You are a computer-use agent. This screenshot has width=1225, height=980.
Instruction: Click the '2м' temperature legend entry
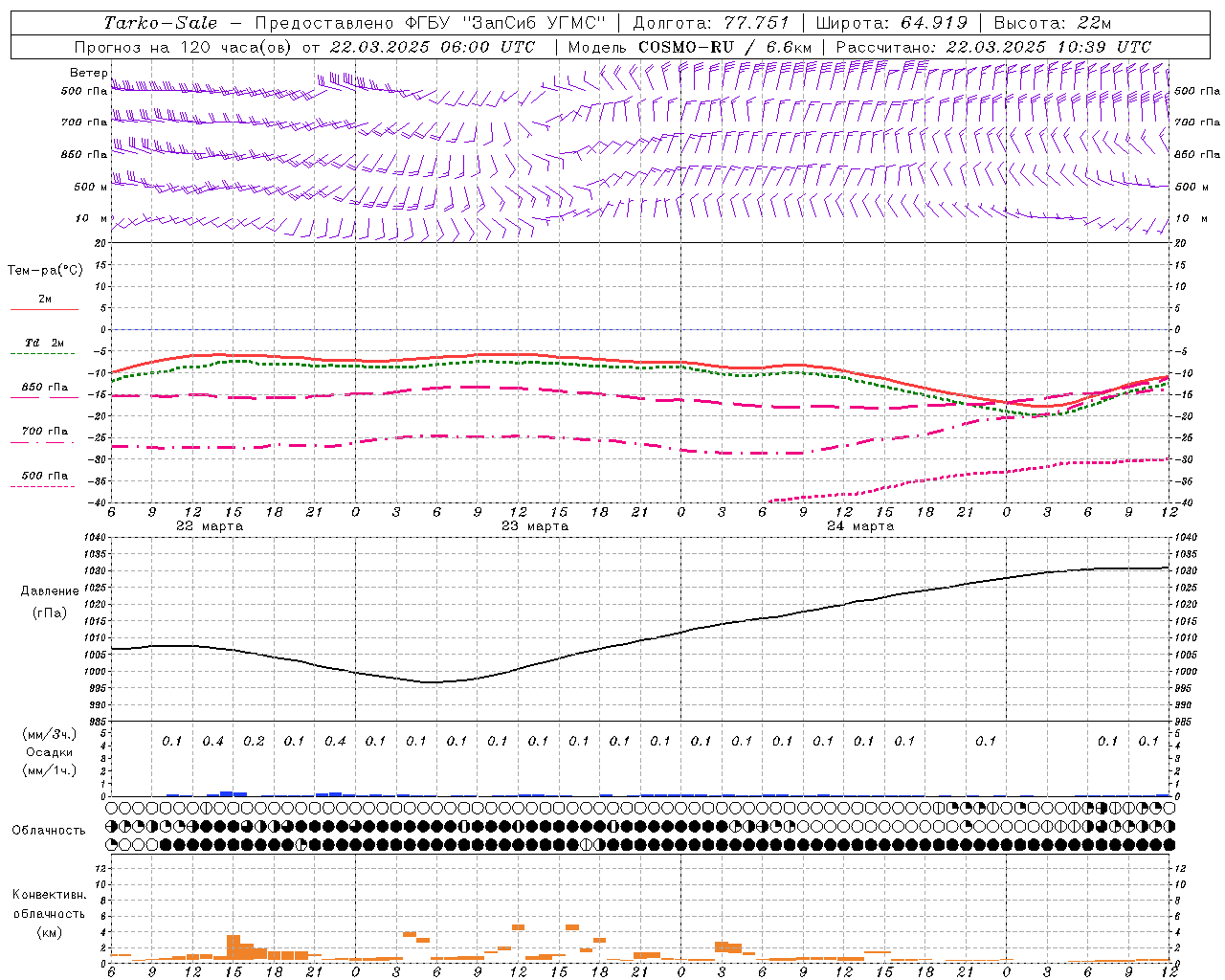(44, 300)
